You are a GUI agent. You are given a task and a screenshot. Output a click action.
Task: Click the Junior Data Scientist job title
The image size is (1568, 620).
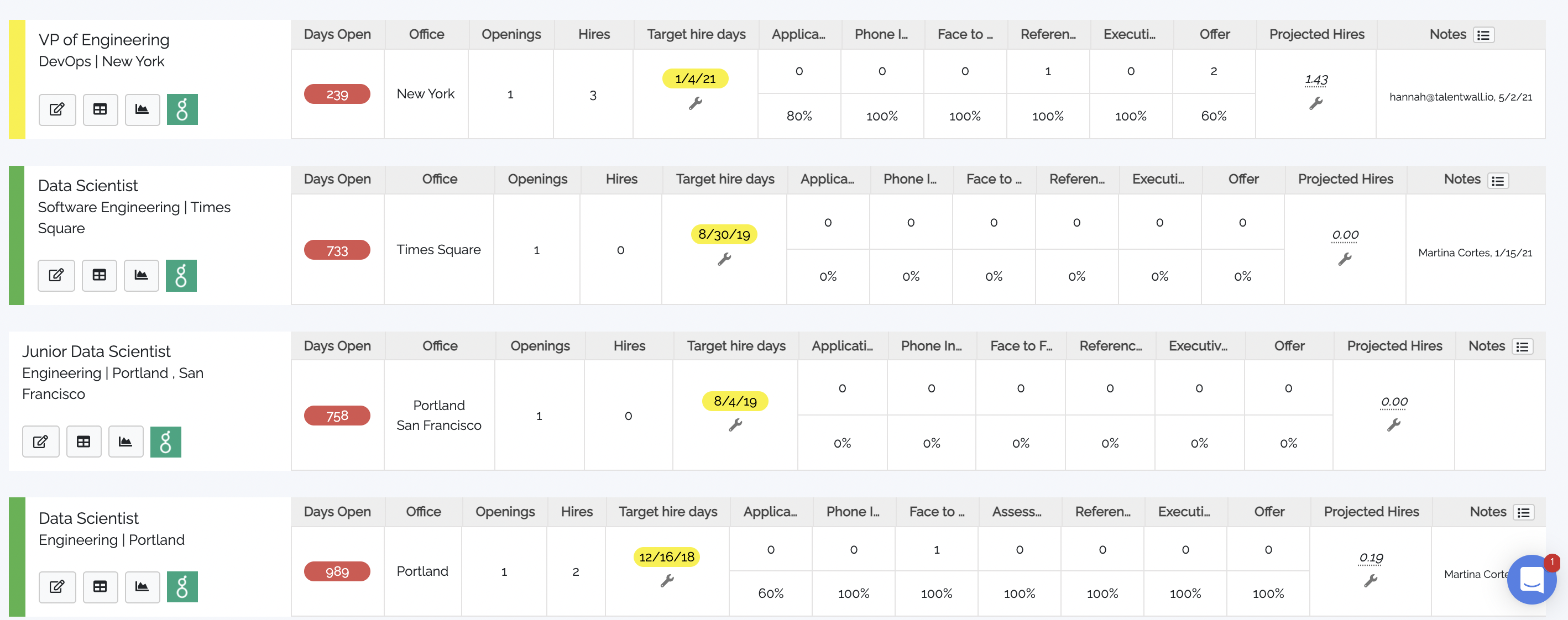tap(96, 351)
